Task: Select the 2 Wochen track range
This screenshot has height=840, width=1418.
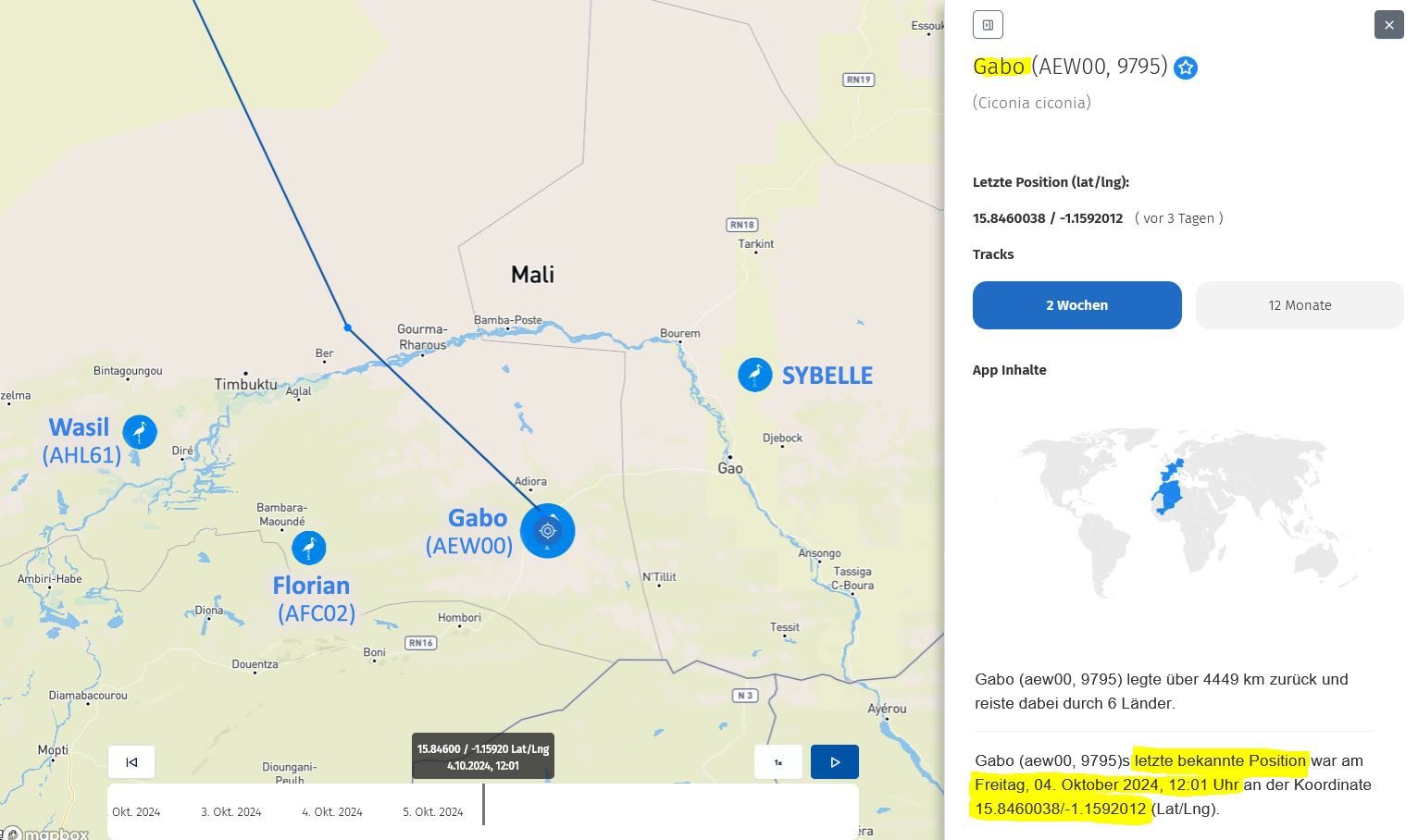Action: pos(1077,305)
